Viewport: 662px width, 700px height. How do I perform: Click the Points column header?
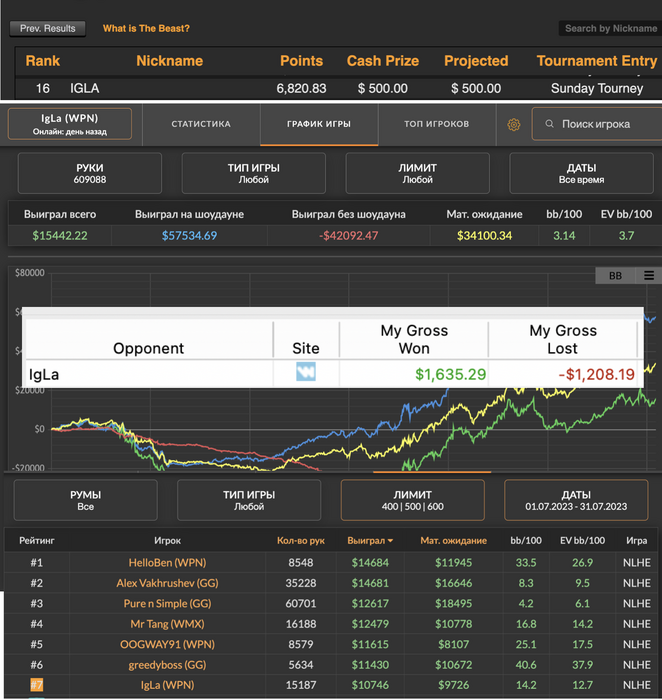click(301, 61)
